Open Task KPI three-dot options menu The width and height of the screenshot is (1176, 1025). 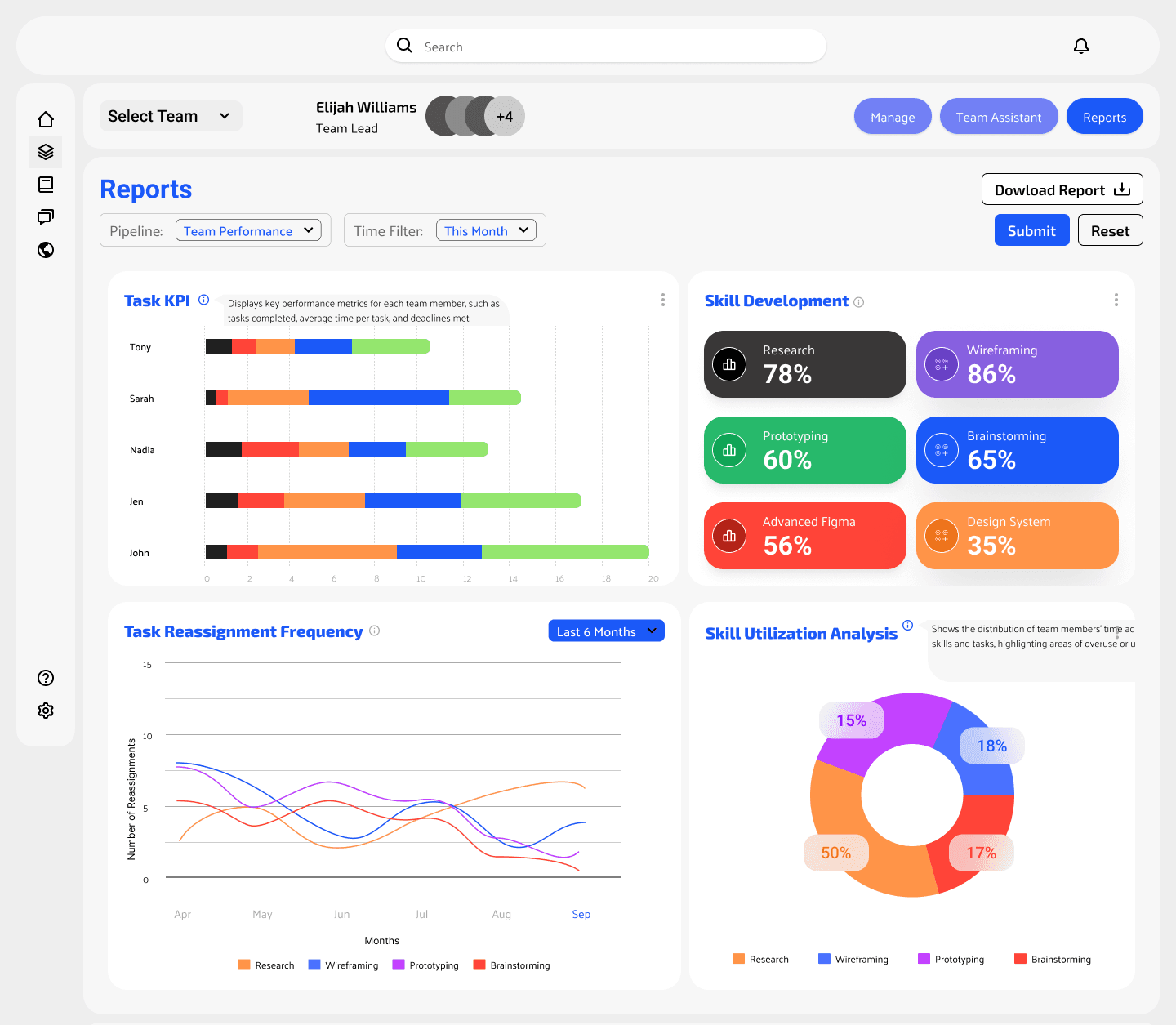(662, 300)
